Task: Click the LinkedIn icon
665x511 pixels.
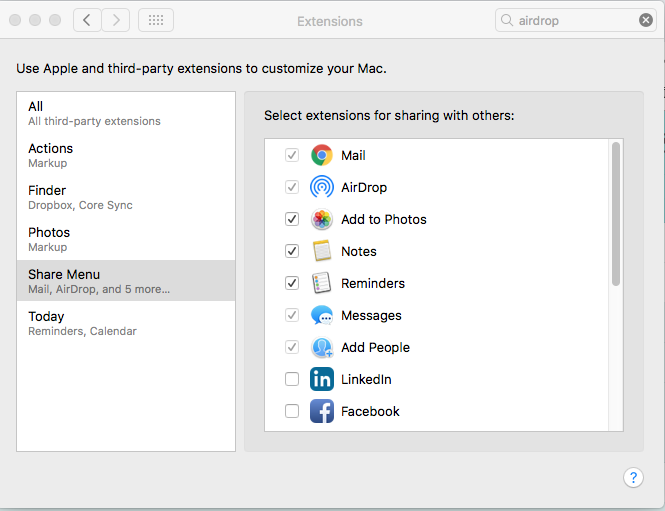Action: (321, 379)
